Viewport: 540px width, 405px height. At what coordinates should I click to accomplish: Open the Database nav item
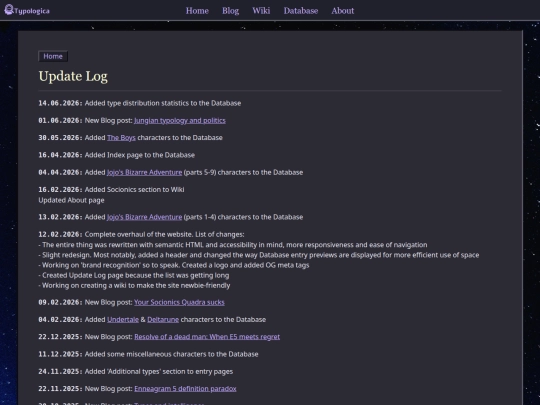(301, 11)
